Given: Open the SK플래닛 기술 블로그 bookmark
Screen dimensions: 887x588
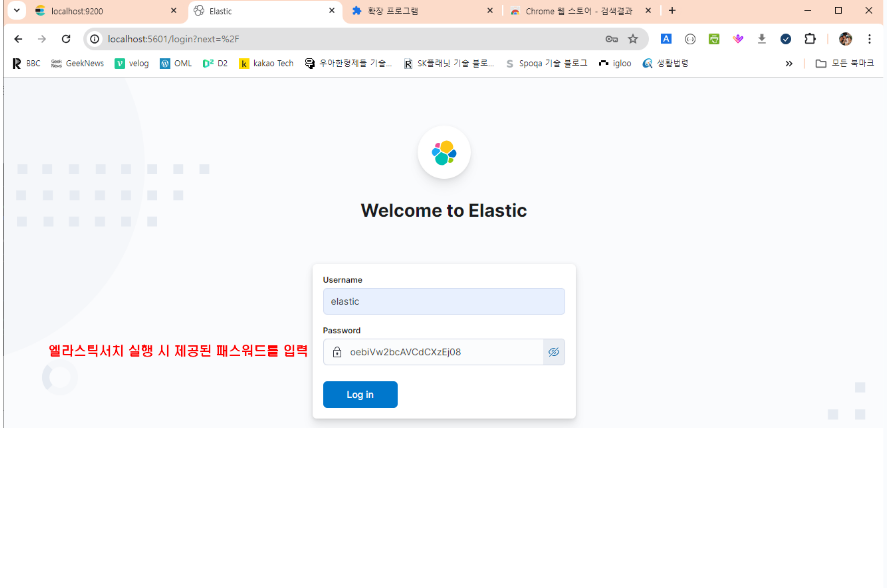Looking at the screenshot, I should (x=449, y=63).
